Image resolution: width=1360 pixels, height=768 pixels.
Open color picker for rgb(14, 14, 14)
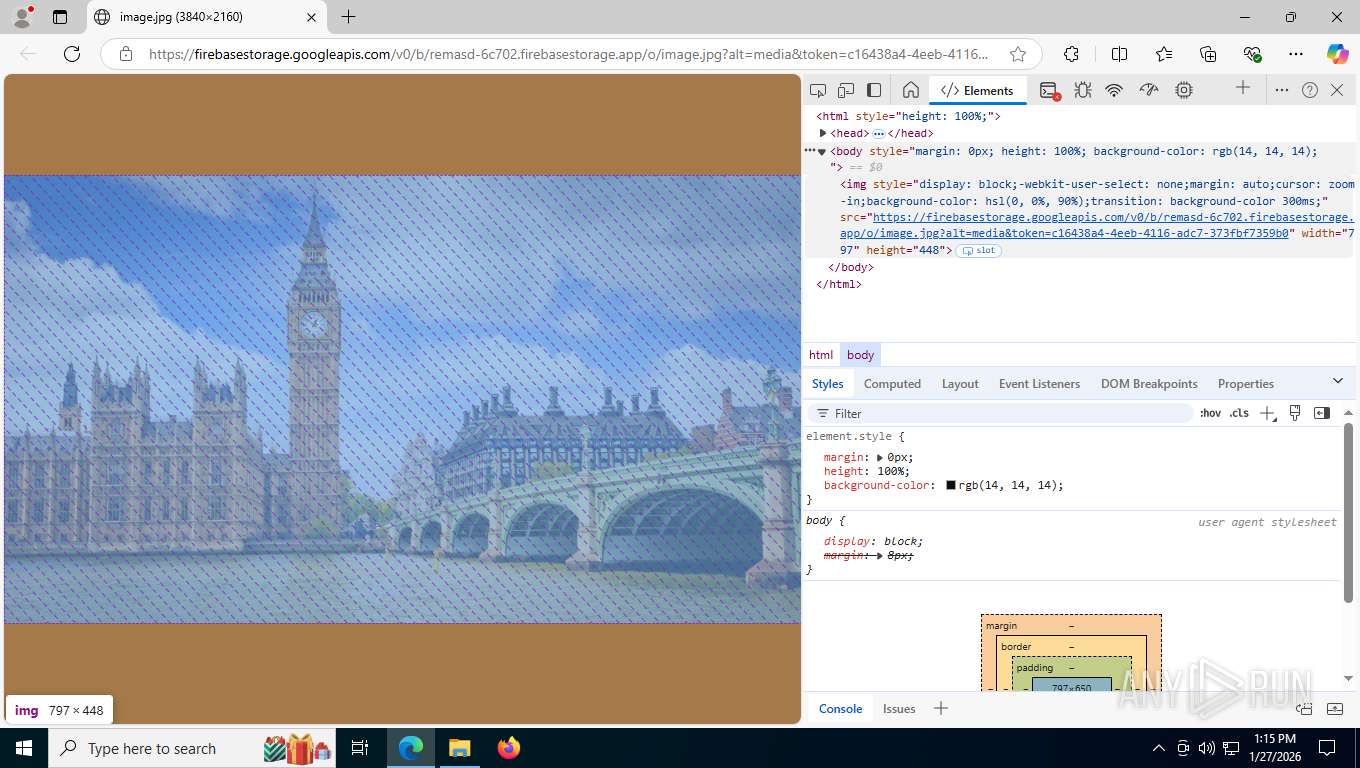[x=951, y=485]
